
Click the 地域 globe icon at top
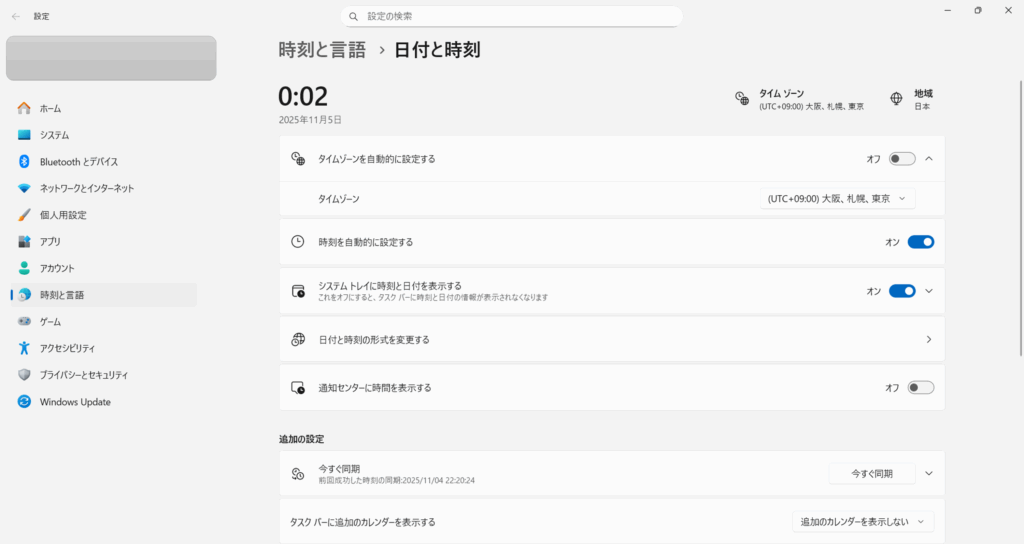click(x=896, y=98)
